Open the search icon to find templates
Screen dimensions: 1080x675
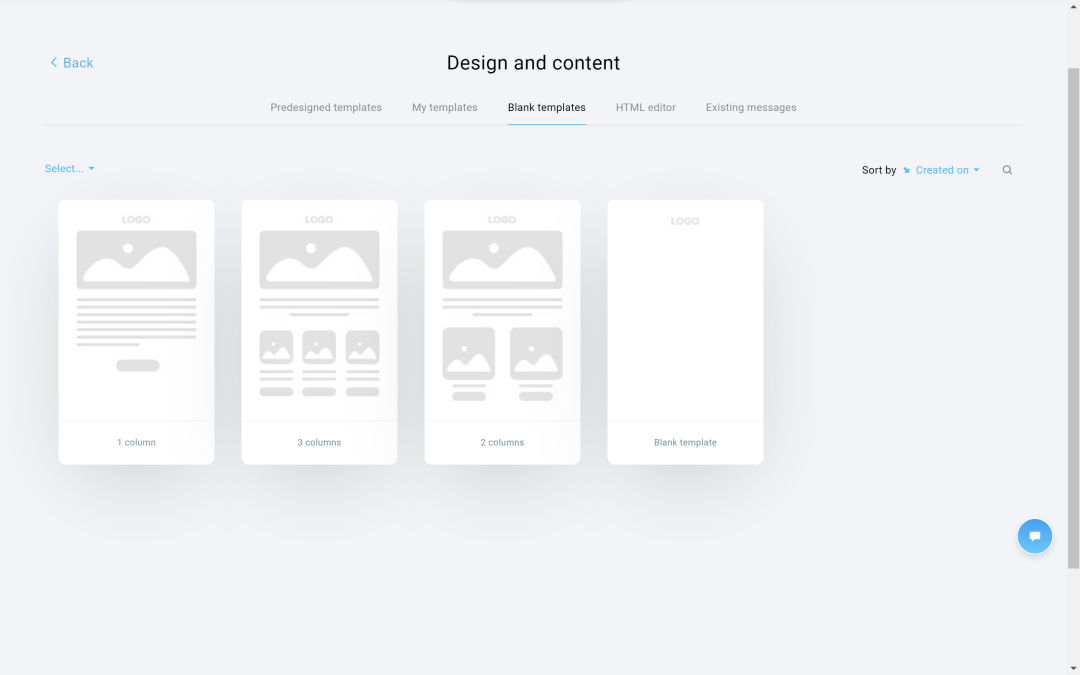1007,169
